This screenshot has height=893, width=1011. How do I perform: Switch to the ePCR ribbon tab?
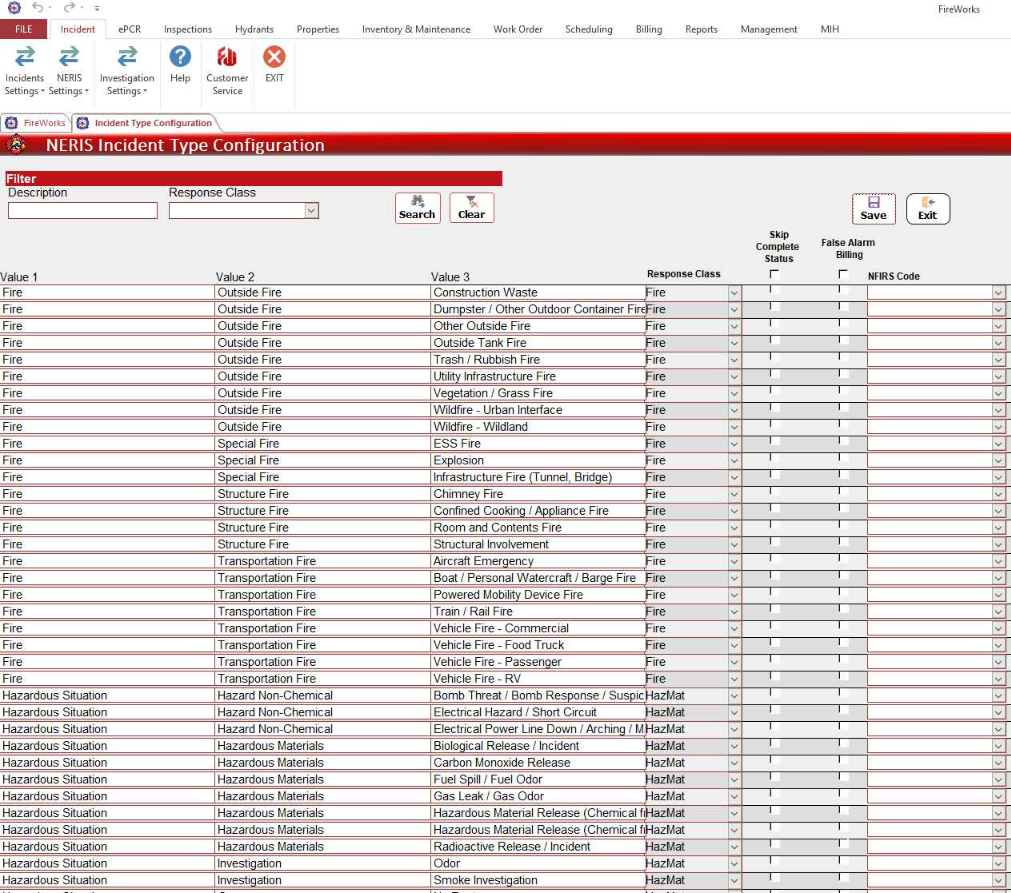pos(129,29)
